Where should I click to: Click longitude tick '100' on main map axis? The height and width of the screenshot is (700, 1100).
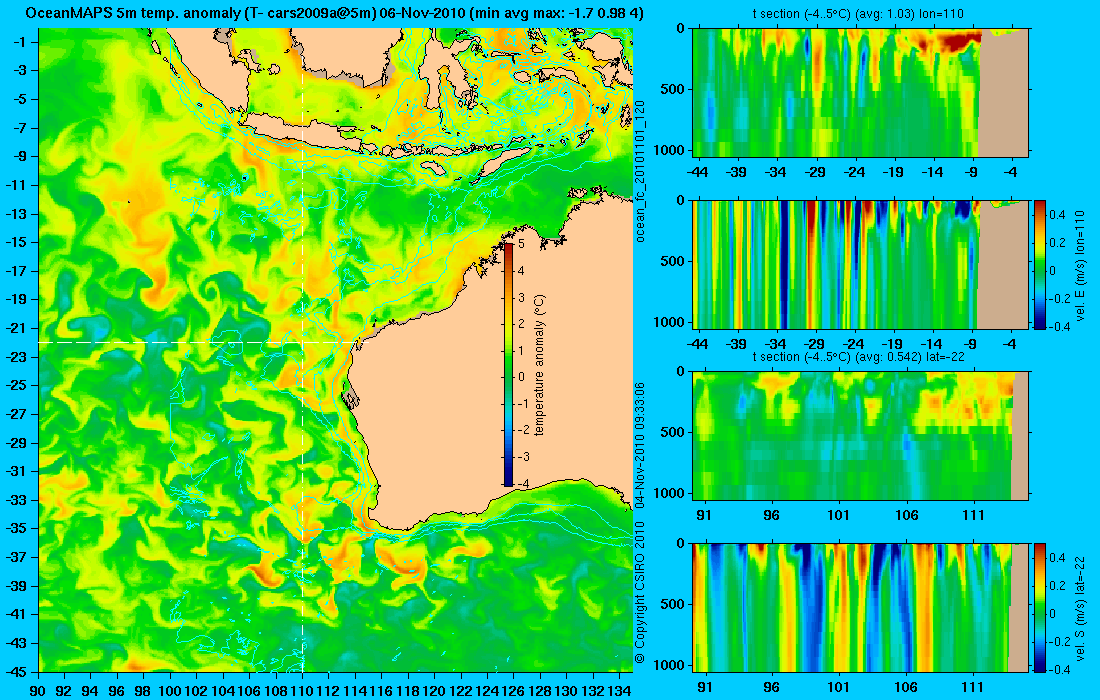click(170, 690)
